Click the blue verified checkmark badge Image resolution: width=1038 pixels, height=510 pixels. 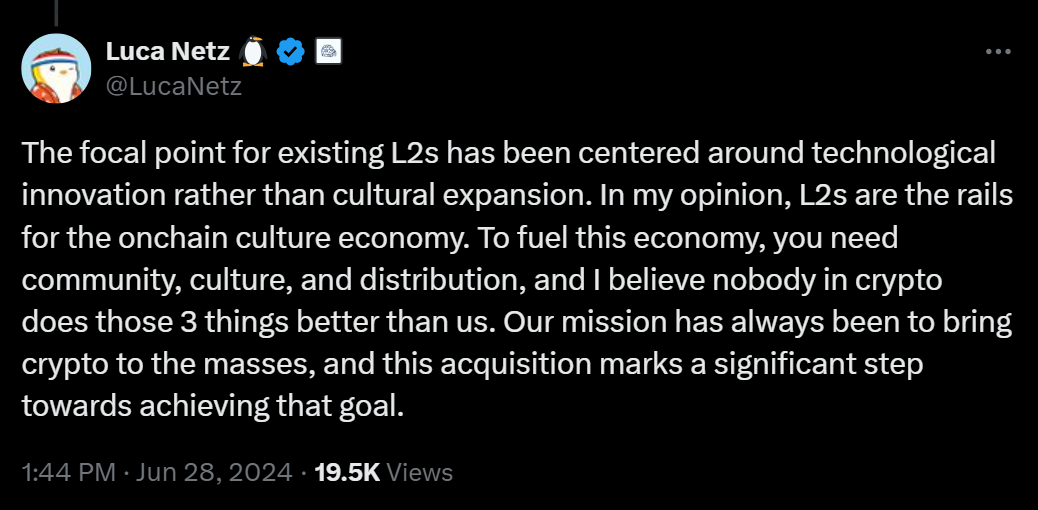(290, 52)
